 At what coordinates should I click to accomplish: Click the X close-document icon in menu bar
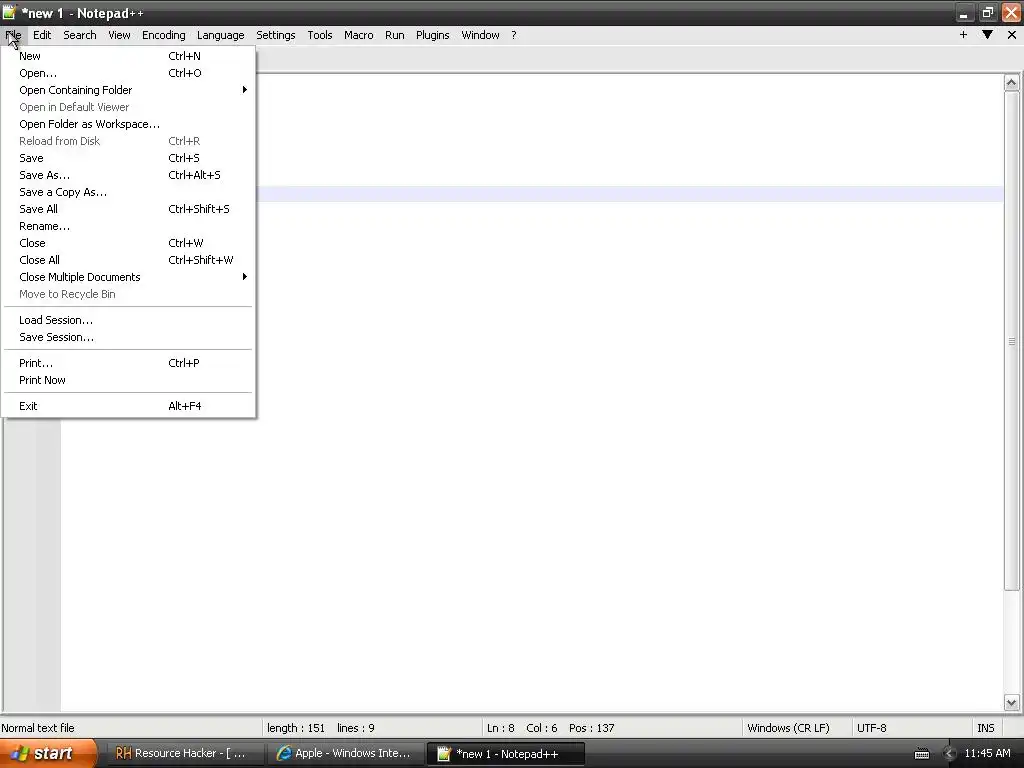click(x=1012, y=35)
